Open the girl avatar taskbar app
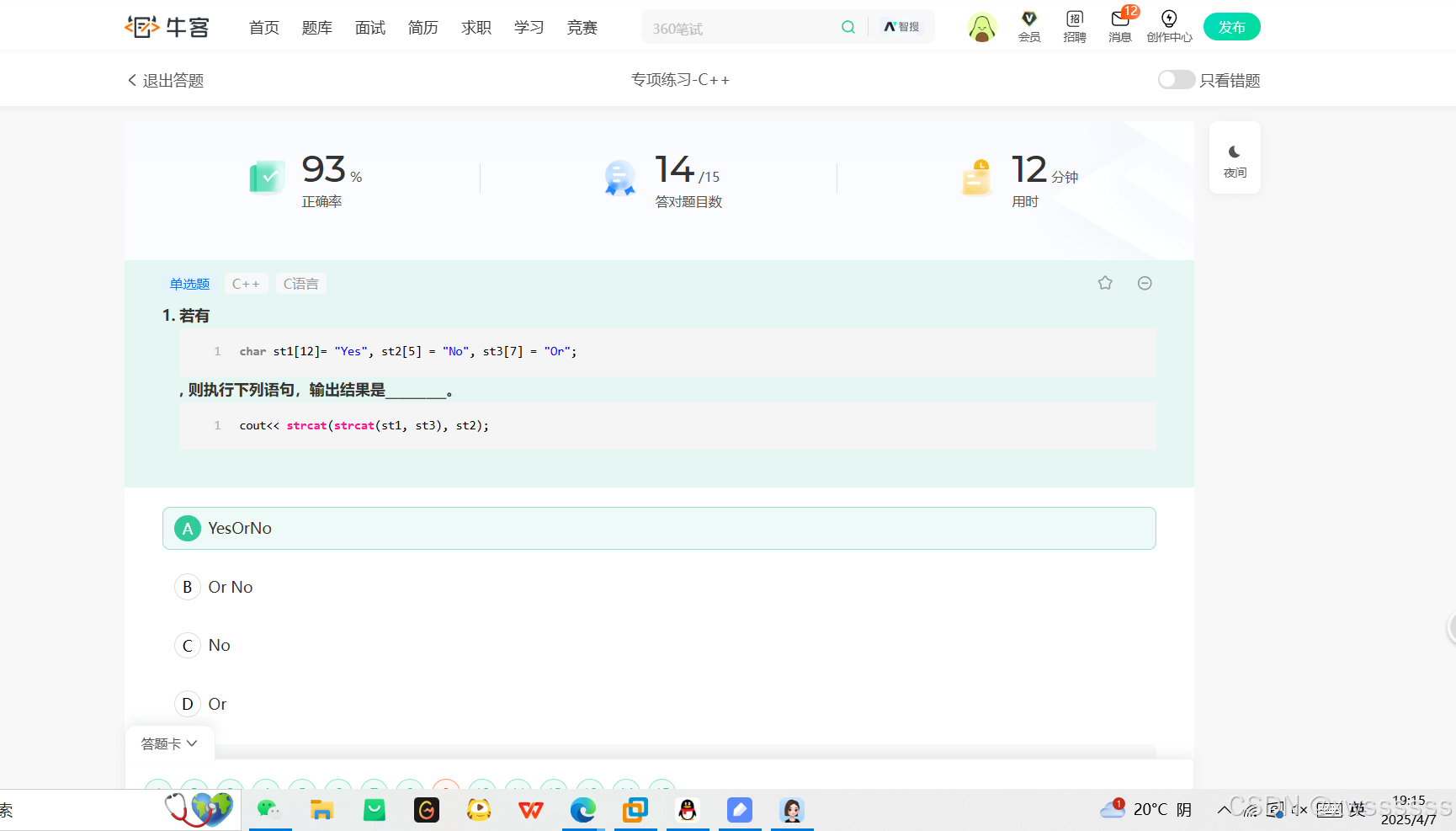Image resolution: width=1456 pixels, height=831 pixels. pyautogui.click(x=792, y=810)
